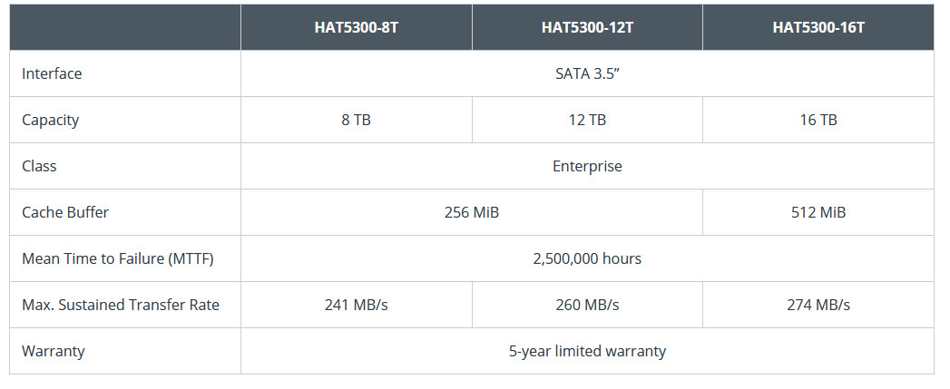Click the 260 MB/s transfer rate cell

pyautogui.click(x=587, y=305)
